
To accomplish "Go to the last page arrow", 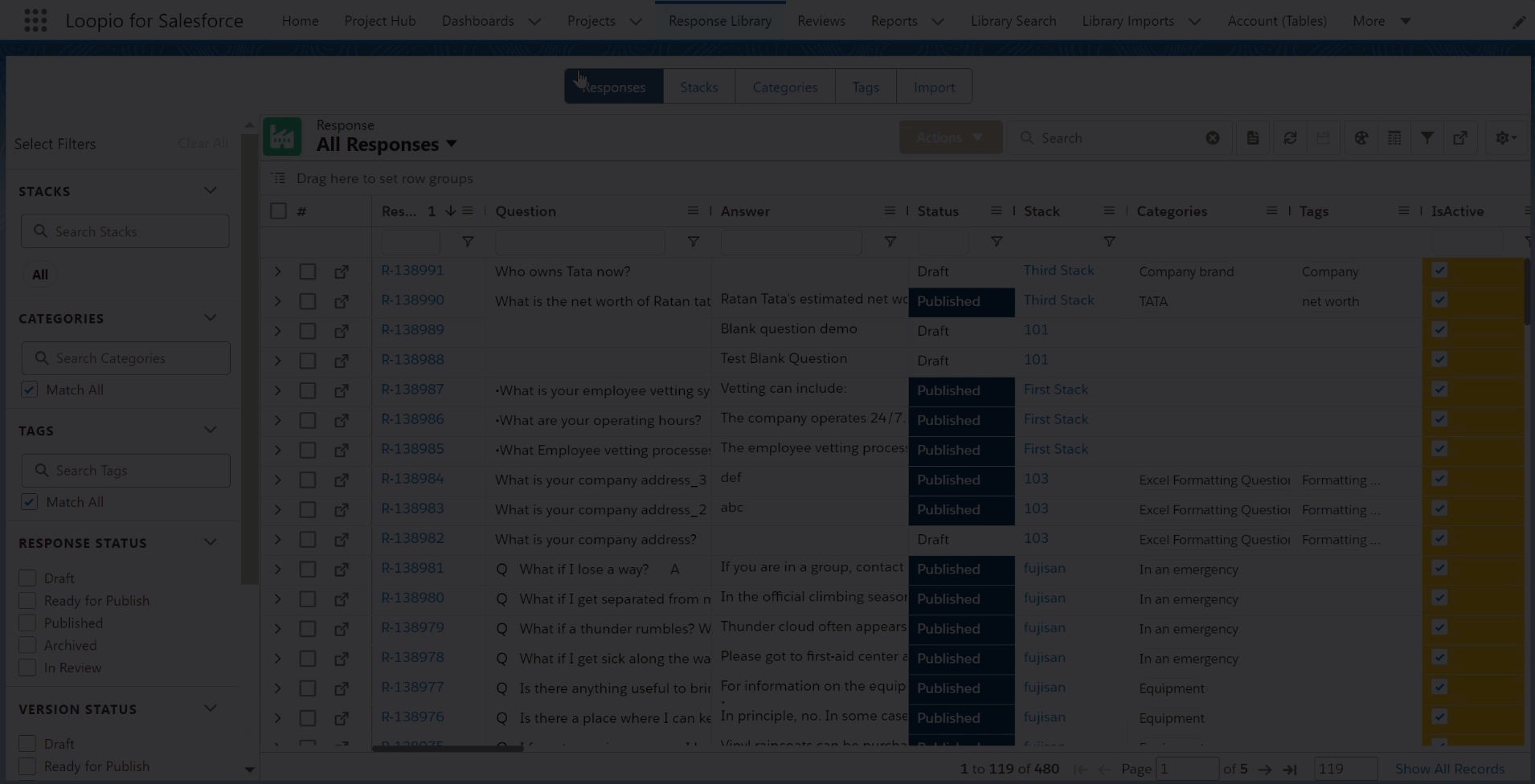I will [1290, 770].
